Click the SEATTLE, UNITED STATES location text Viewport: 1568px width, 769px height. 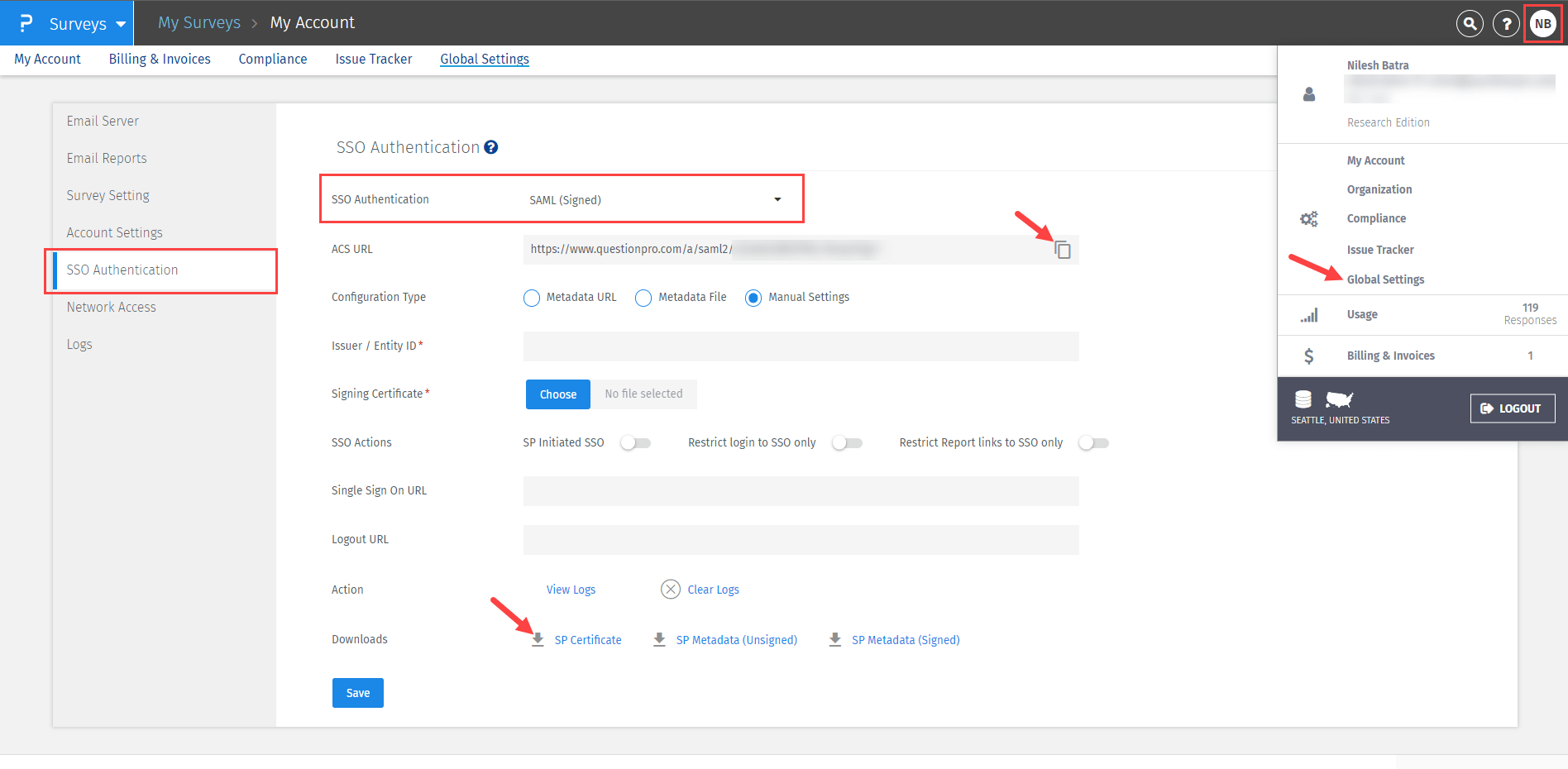(x=1341, y=420)
